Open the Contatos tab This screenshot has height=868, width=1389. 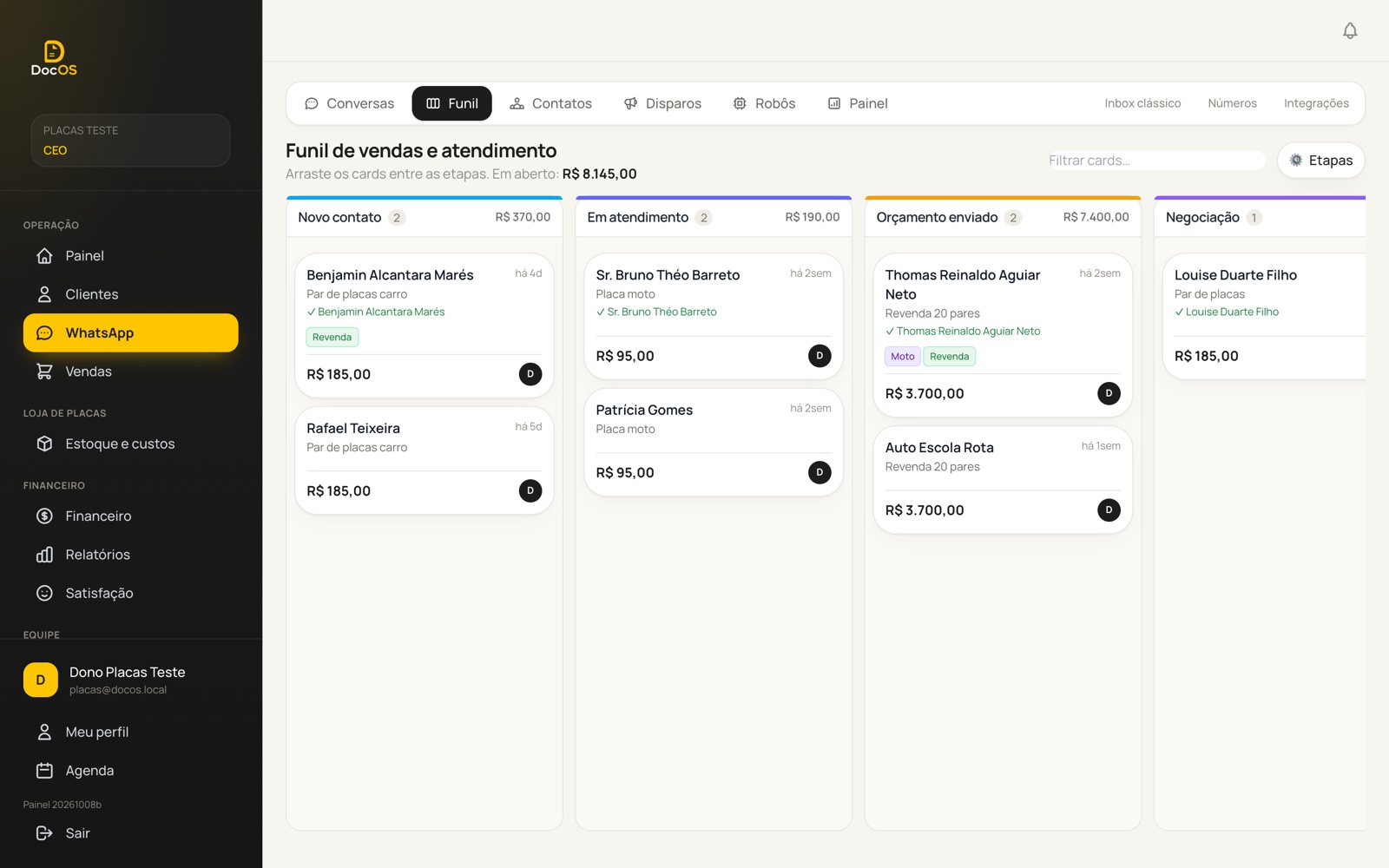coord(550,103)
